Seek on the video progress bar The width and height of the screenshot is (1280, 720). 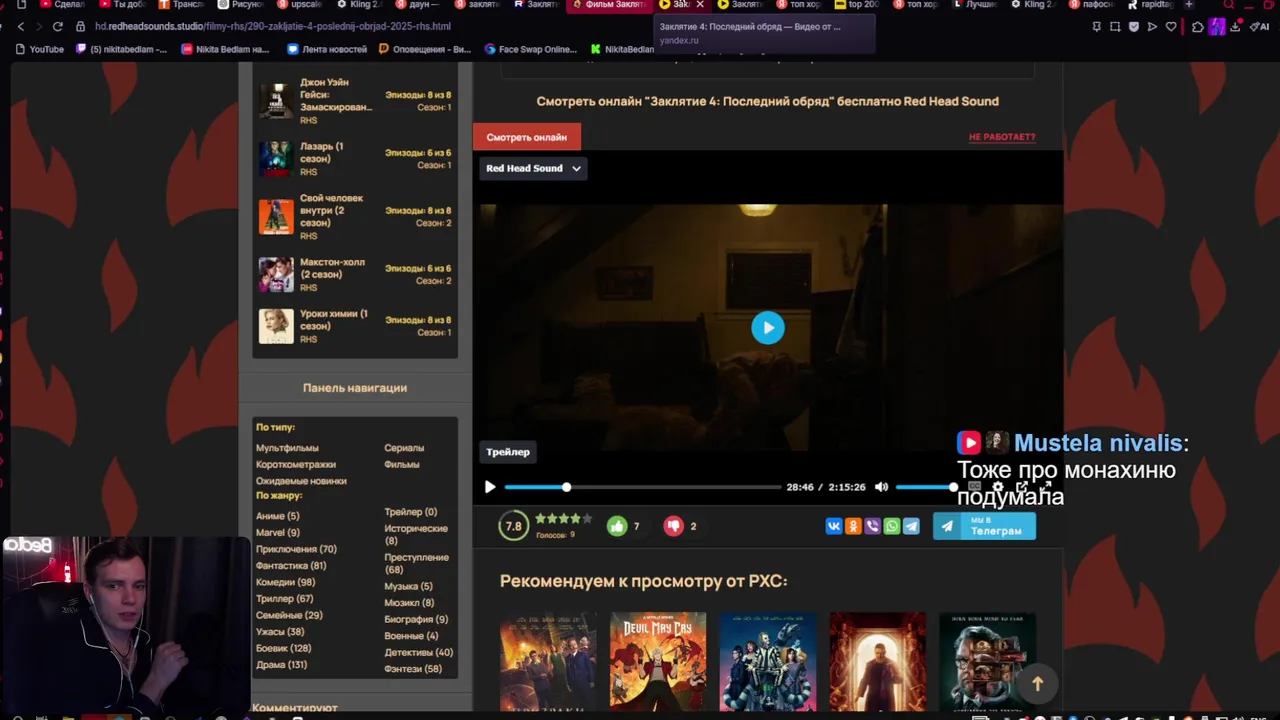pyautogui.click(x=643, y=487)
